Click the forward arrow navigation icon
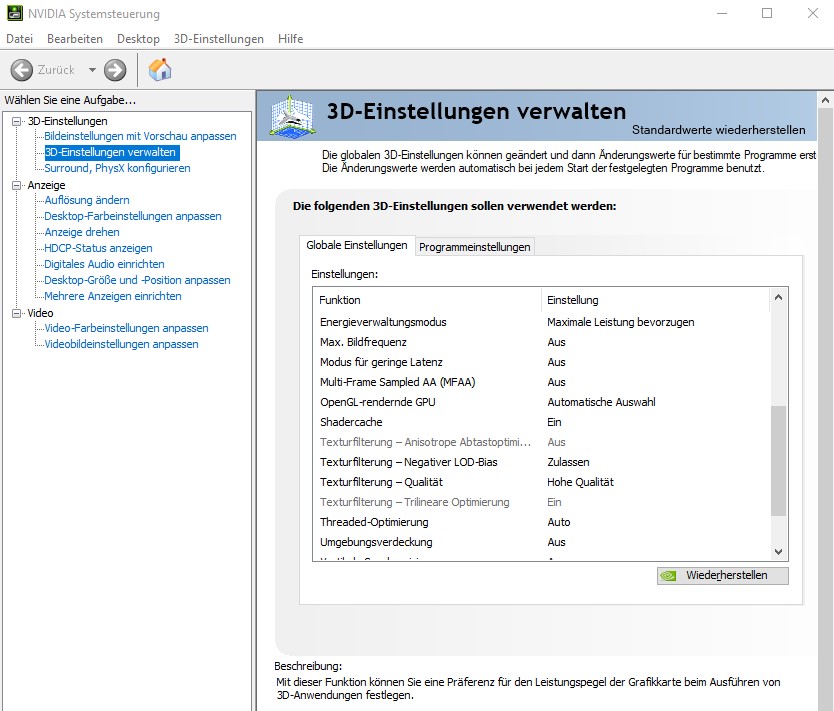 pyautogui.click(x=115, y=70)
